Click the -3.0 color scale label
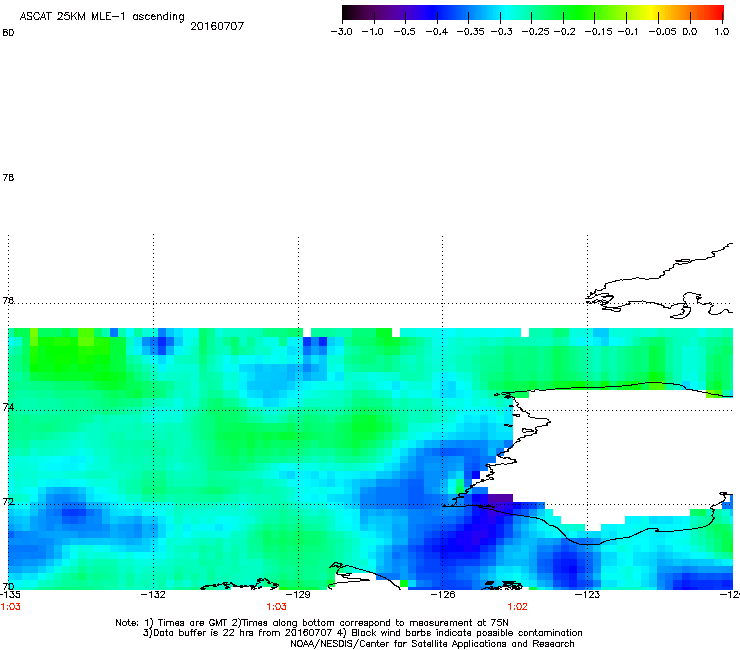This screenshot has width=740, height=650. coord(341,32)
